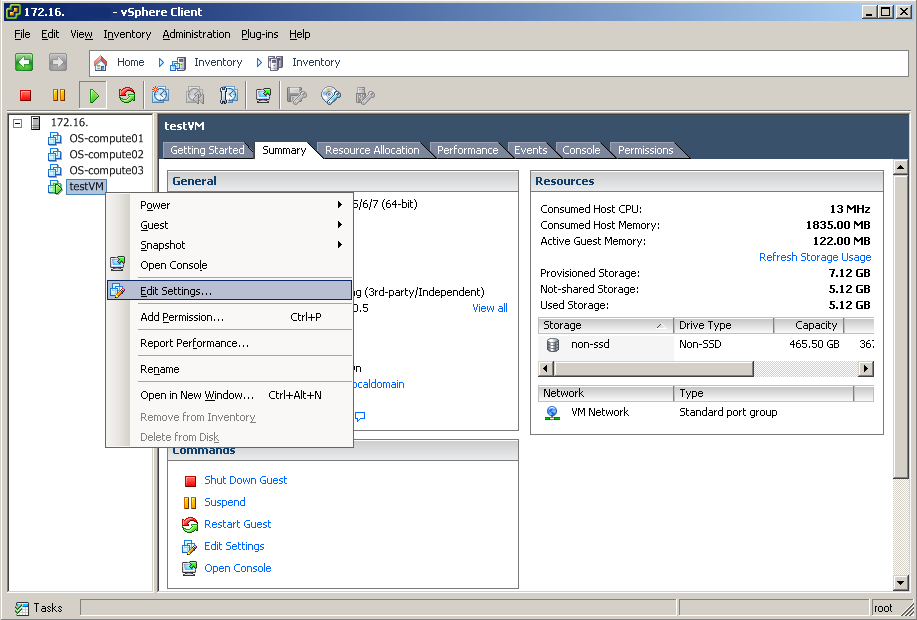Click the Suspend command link
This screenshot has width=917, height=620.
tap(225, 502)
